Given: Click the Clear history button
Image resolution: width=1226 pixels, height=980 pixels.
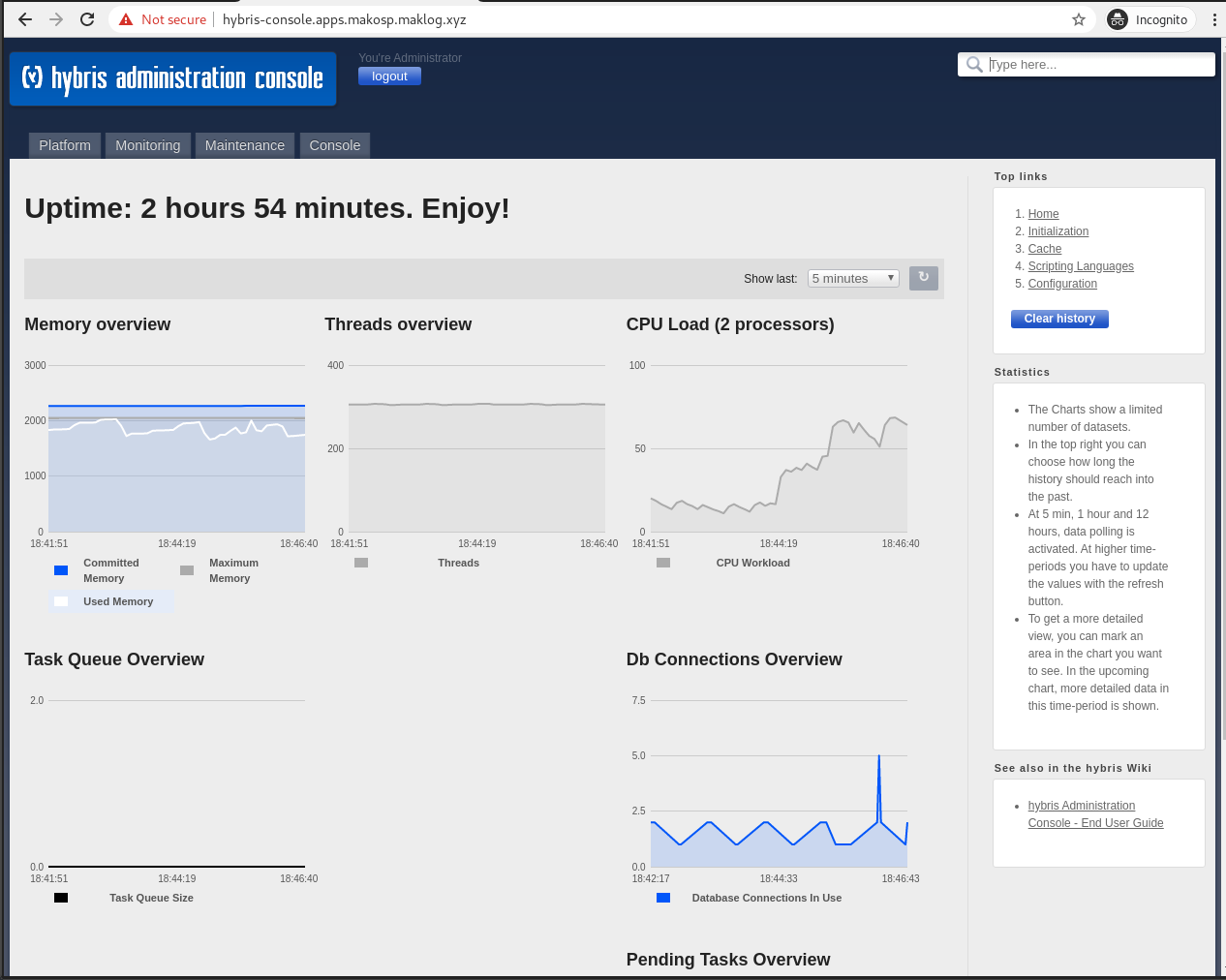Looking at the screenshot, I should click(x=1059, y=319).
